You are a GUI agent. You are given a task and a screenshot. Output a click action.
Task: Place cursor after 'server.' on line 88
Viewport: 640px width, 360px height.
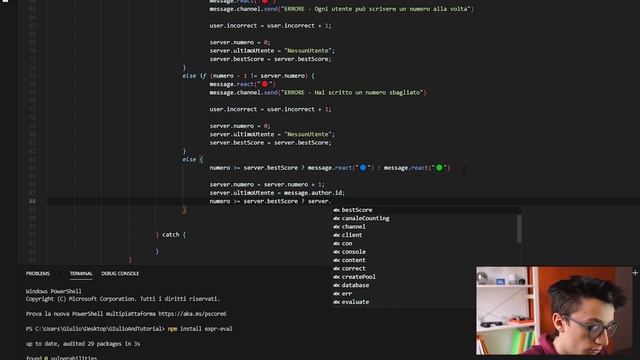(331, 201)
